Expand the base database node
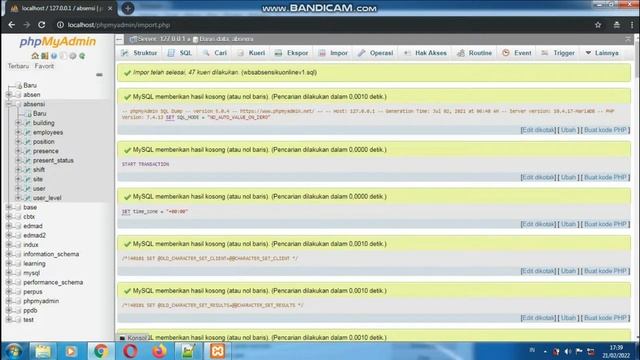 point(9,207)
